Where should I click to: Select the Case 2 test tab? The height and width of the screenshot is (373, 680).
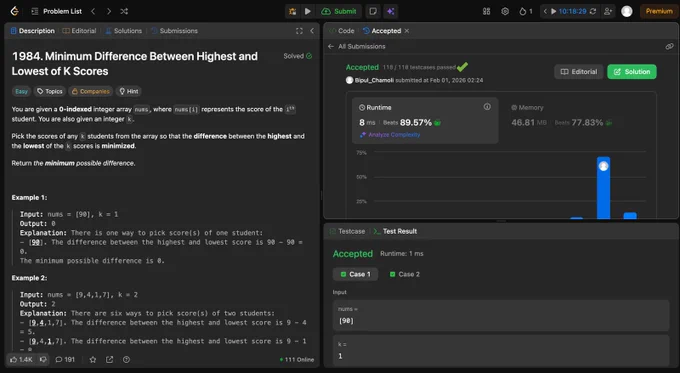(405, 274)
